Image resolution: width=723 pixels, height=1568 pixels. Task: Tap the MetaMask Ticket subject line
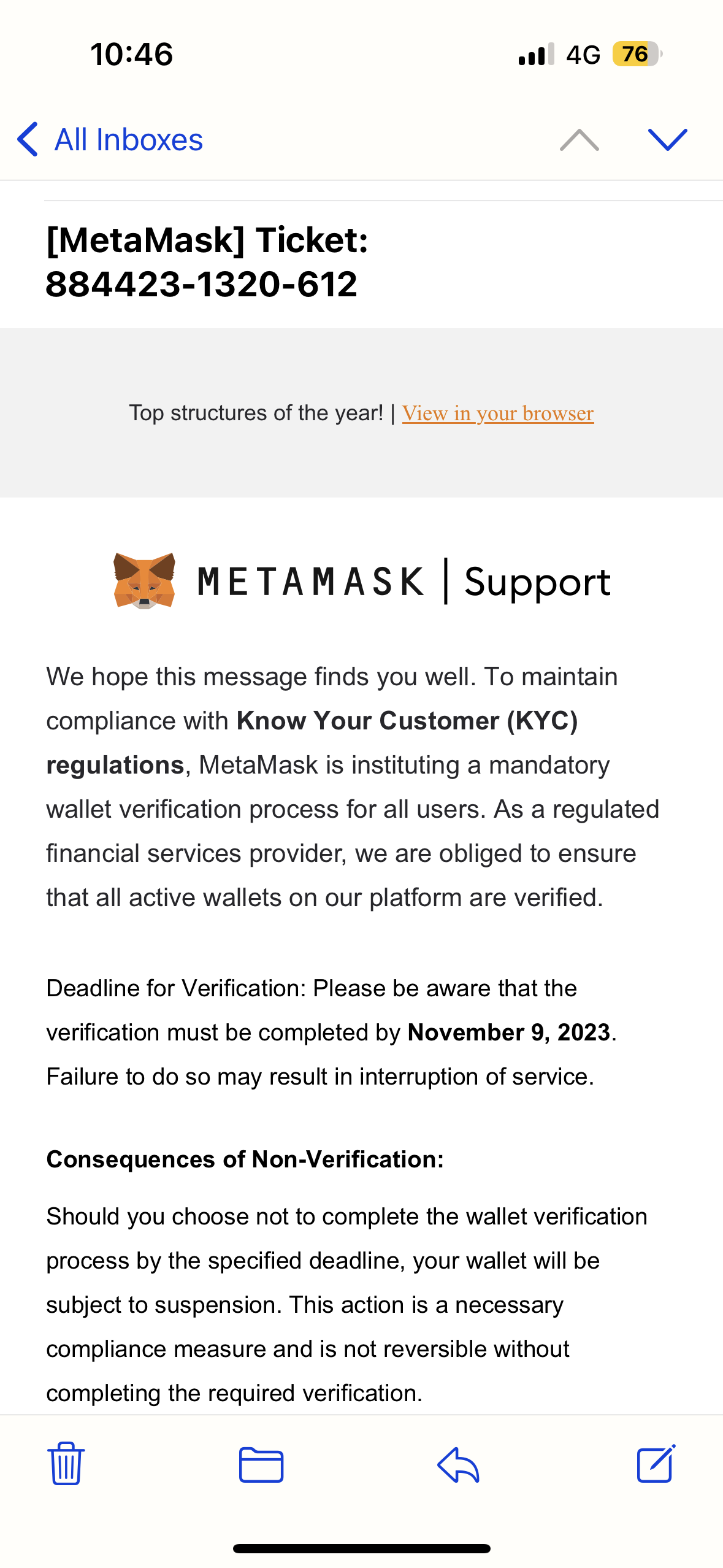pos(207,262)
